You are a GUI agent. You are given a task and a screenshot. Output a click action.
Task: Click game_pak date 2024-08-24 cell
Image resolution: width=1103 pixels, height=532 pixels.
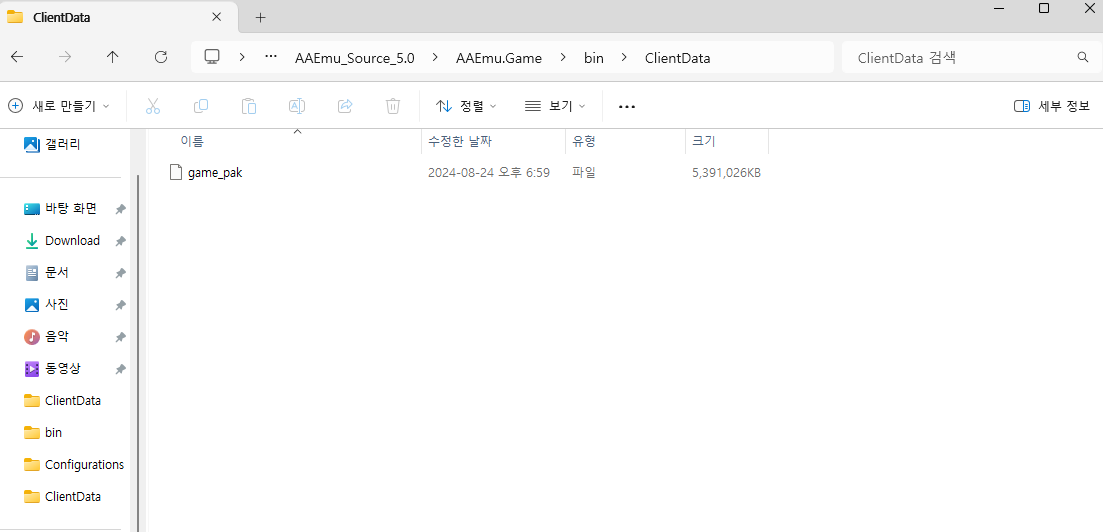[x=488, y=172]
